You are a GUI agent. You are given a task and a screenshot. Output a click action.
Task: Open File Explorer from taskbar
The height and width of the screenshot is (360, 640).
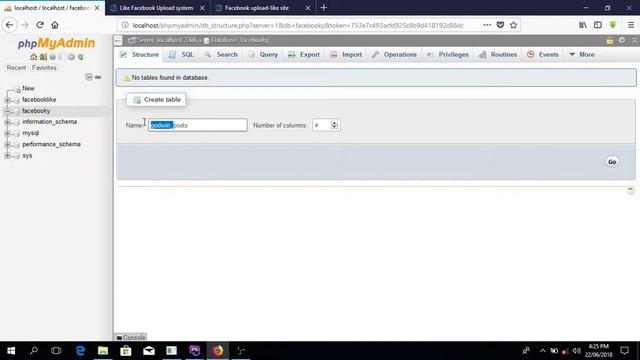103,351
